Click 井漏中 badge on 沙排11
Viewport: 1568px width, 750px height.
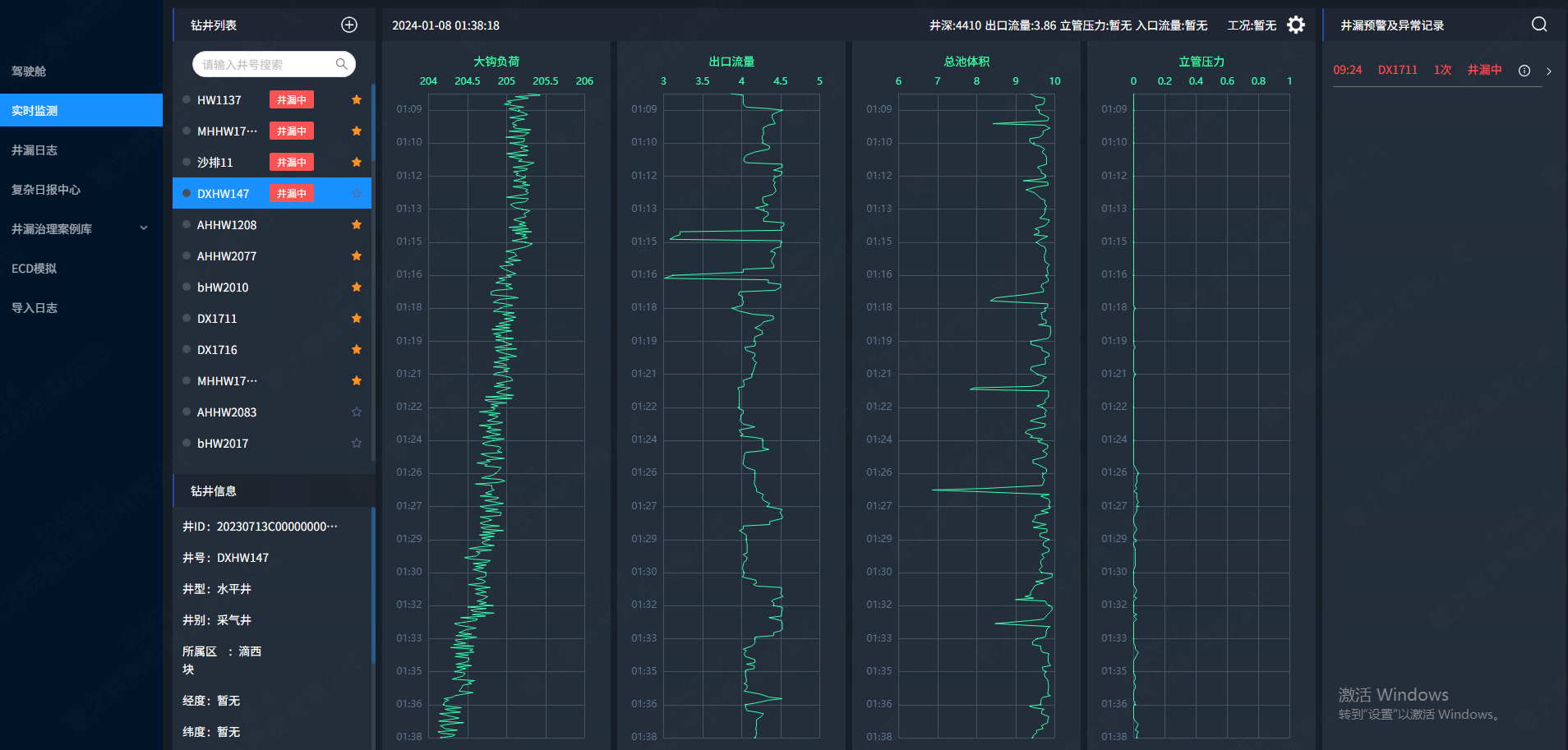pyautogui.click(x=292, y=162)
